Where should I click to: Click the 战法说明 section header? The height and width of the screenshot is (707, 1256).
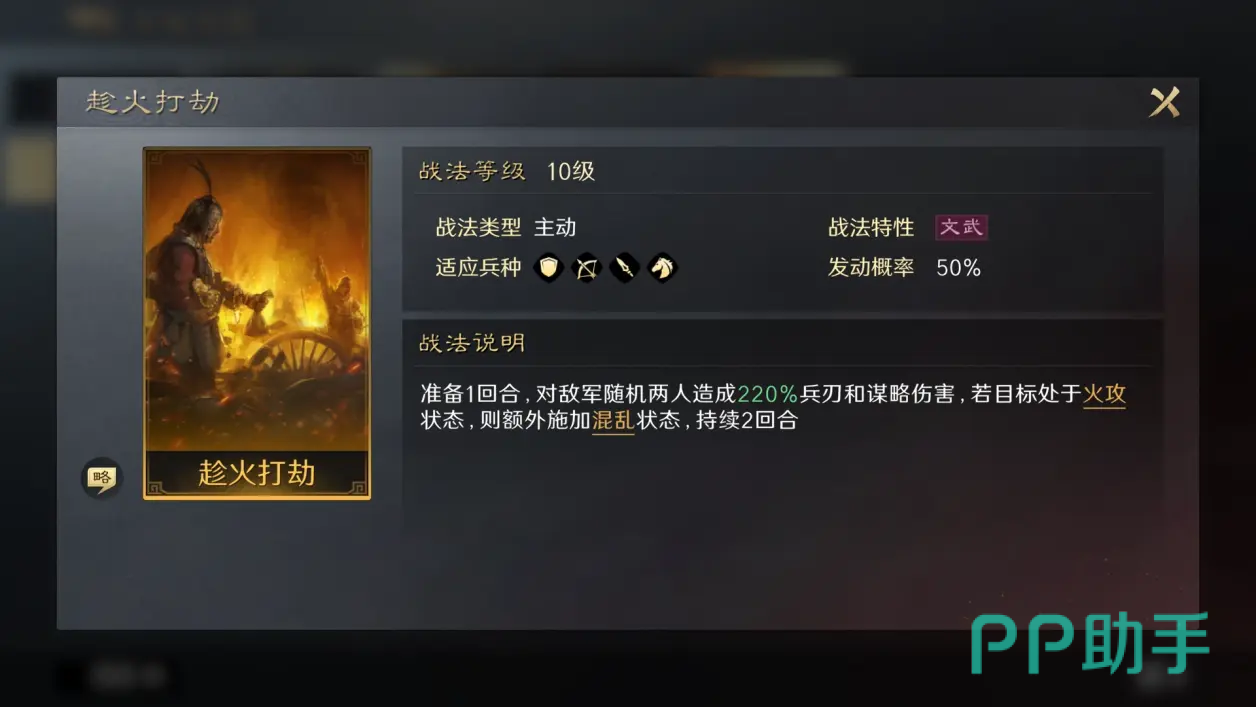coord(472,343)
